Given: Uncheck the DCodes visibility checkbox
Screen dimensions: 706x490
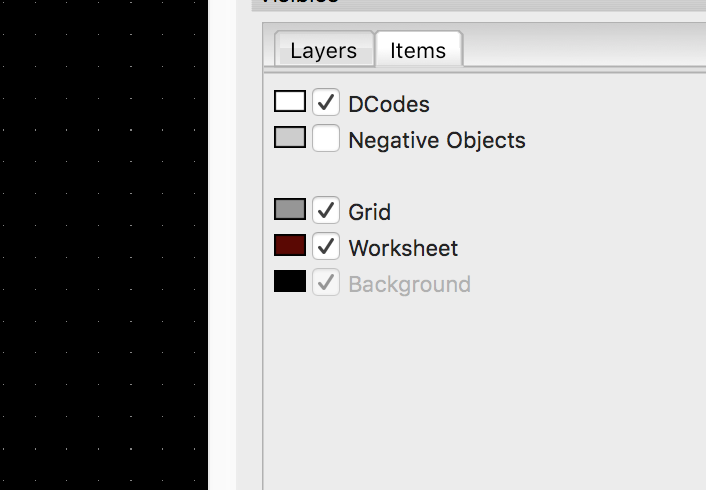Looking at the screenshot, I should point(326,103).
